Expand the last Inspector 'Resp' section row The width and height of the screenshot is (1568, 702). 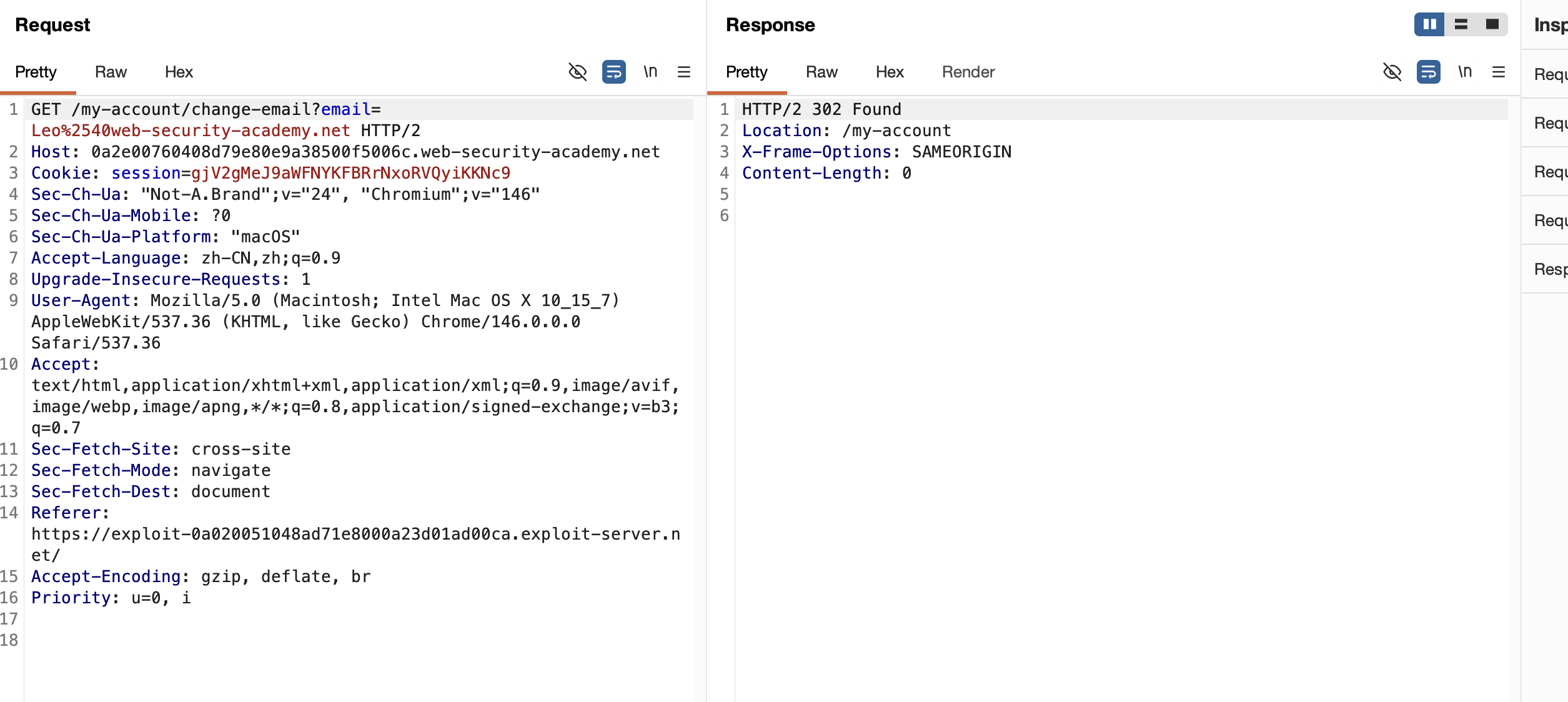coord(1549,269)
